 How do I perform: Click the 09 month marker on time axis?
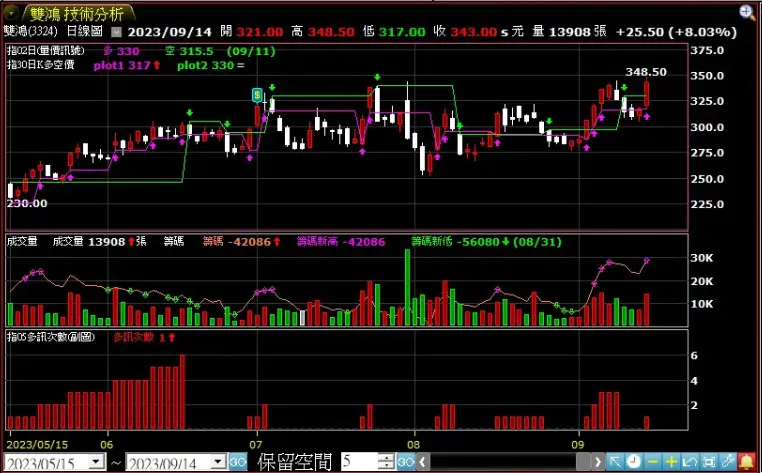(577, 445)
